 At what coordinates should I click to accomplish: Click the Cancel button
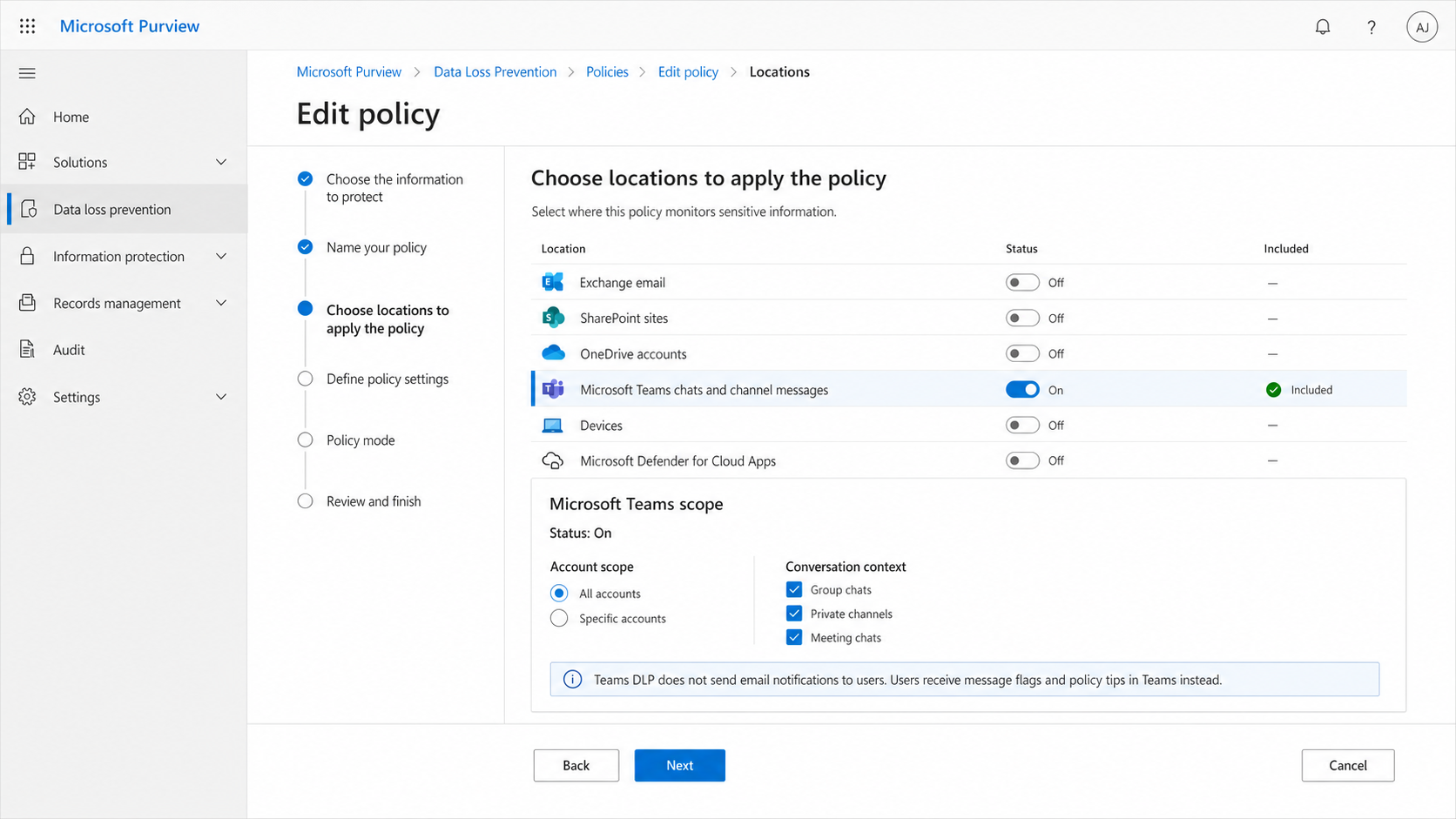point(1348,765)
